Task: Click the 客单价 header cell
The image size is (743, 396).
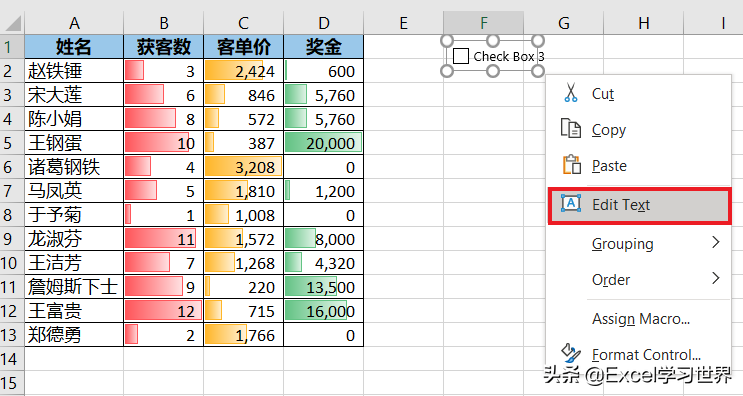Action: (244, 46)
